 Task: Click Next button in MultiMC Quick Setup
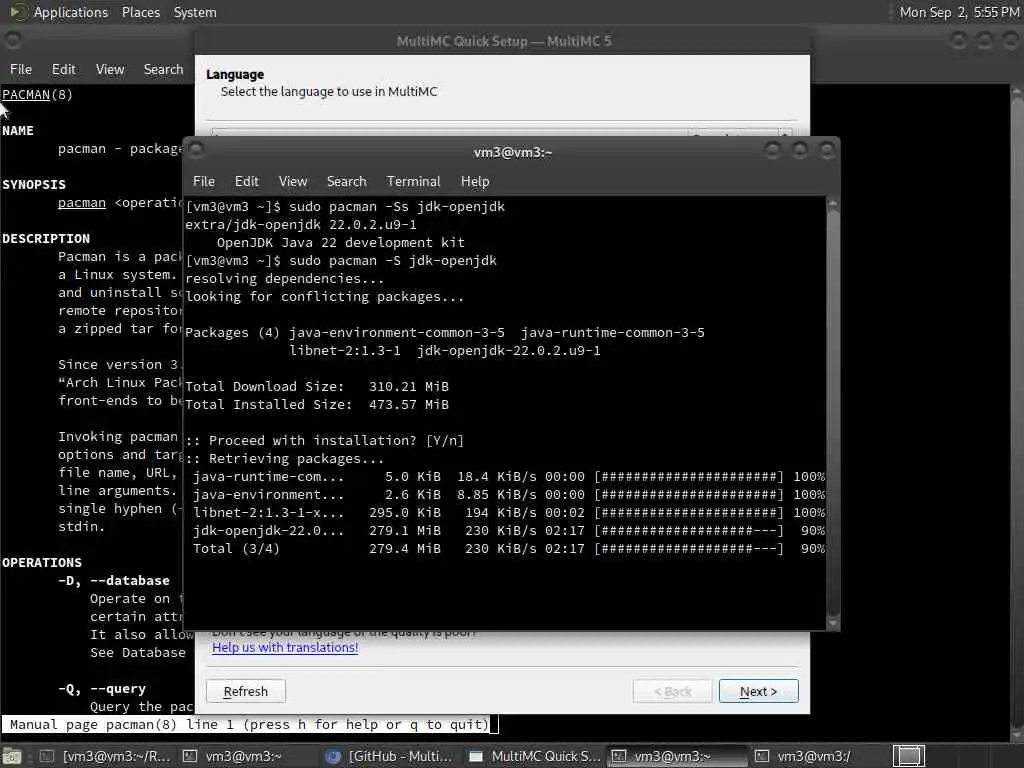pyautogui.click(x=758, y=691)
